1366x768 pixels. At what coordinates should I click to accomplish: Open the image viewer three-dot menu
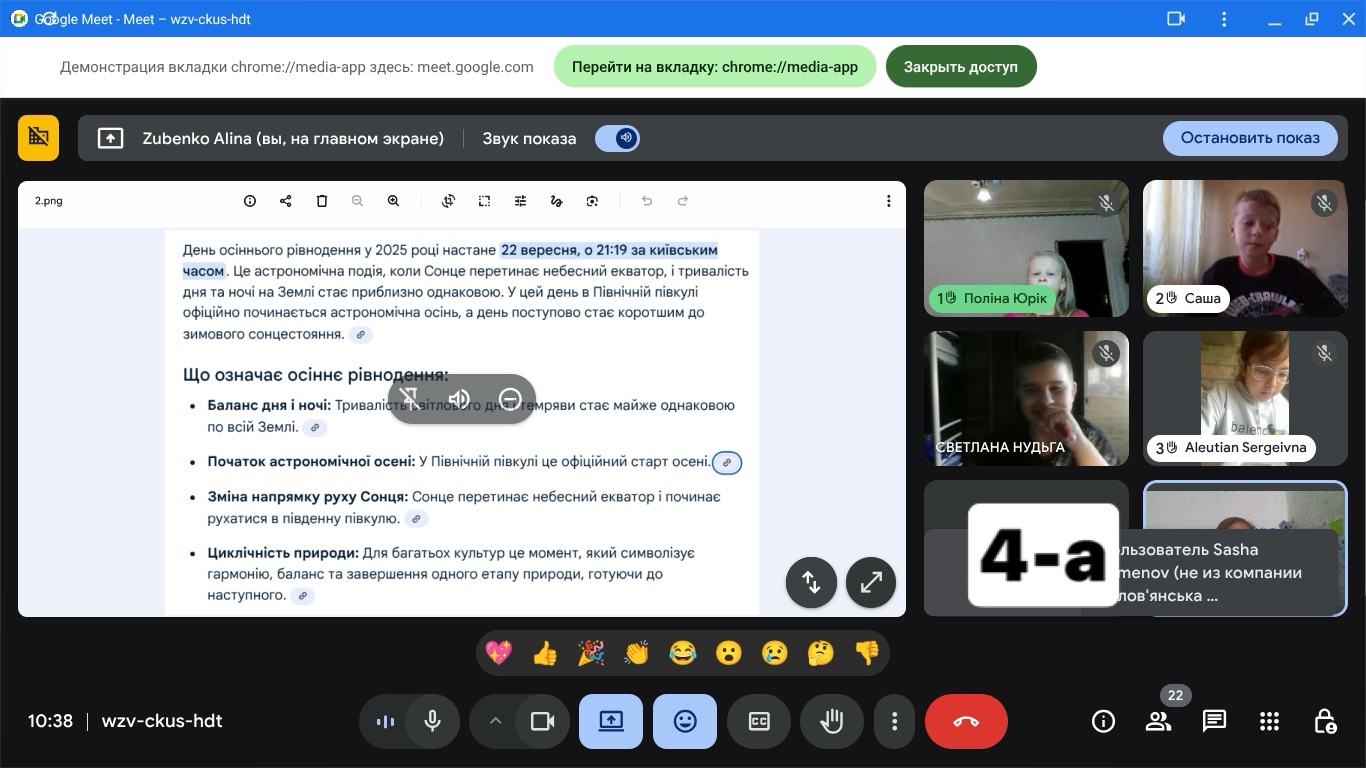click(x=888, y=201)
